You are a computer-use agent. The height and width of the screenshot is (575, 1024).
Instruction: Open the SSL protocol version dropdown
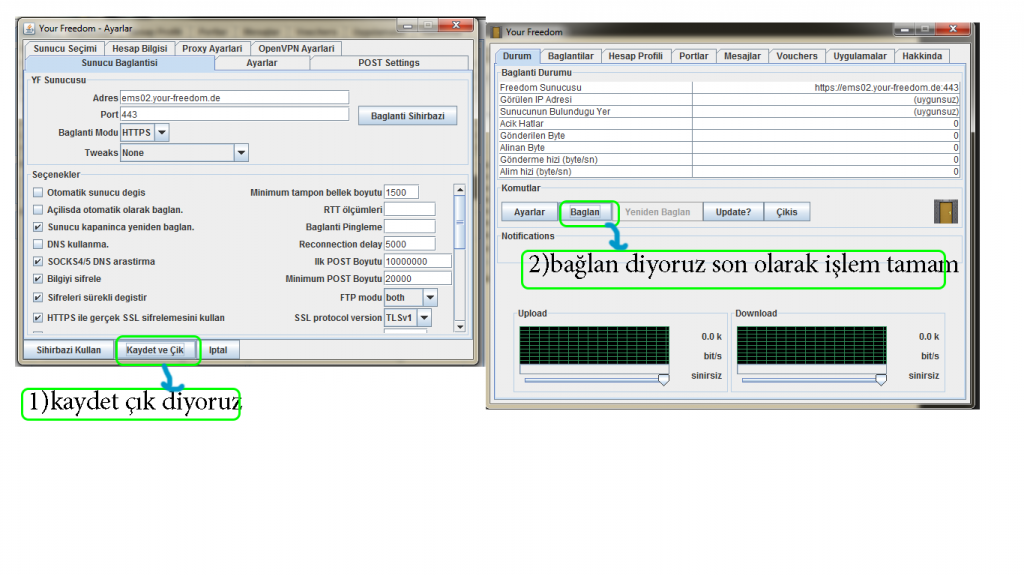pos(424,318)
